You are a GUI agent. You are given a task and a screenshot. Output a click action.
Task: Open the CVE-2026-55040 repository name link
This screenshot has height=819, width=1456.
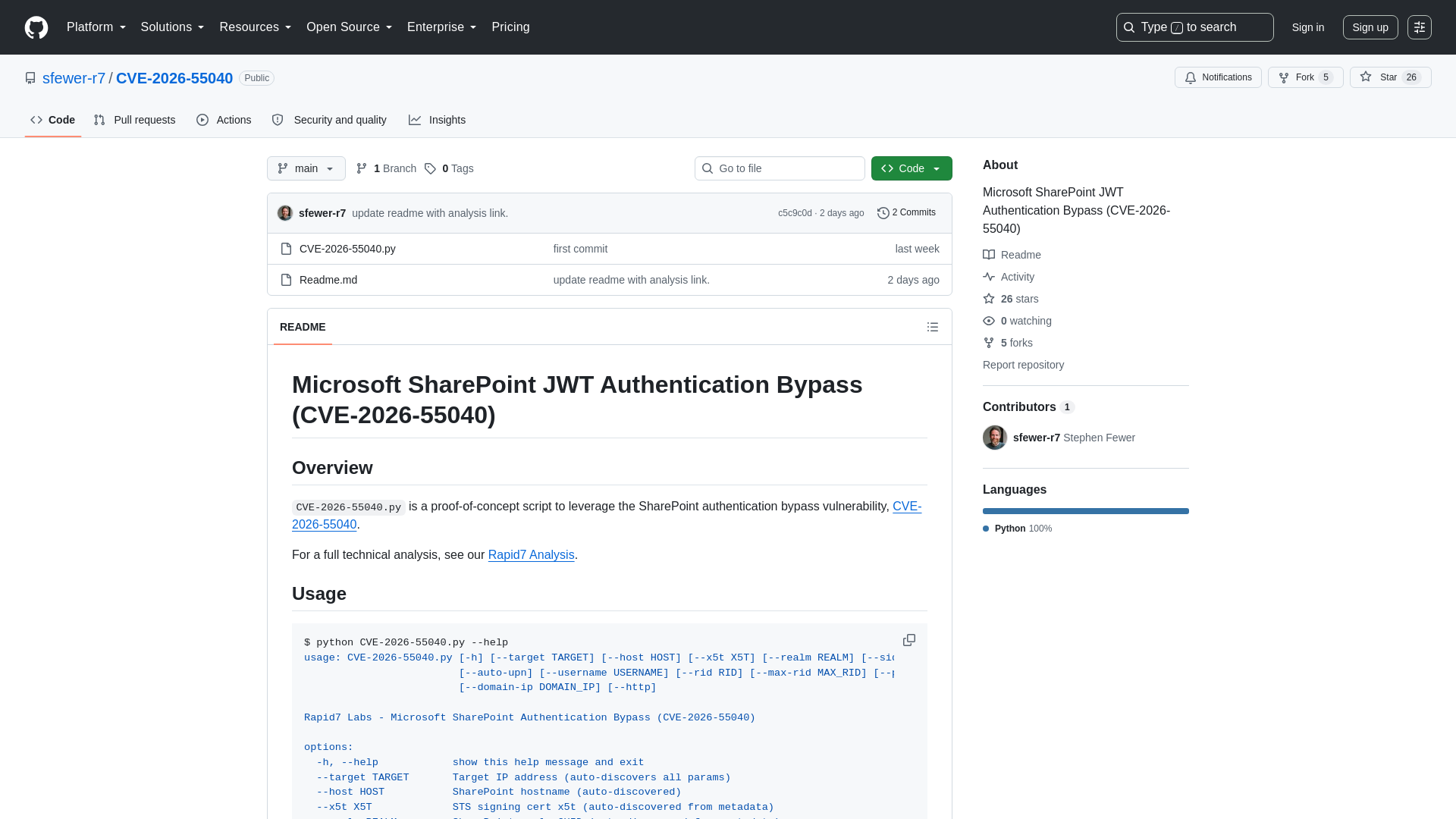tap(174, 78)
